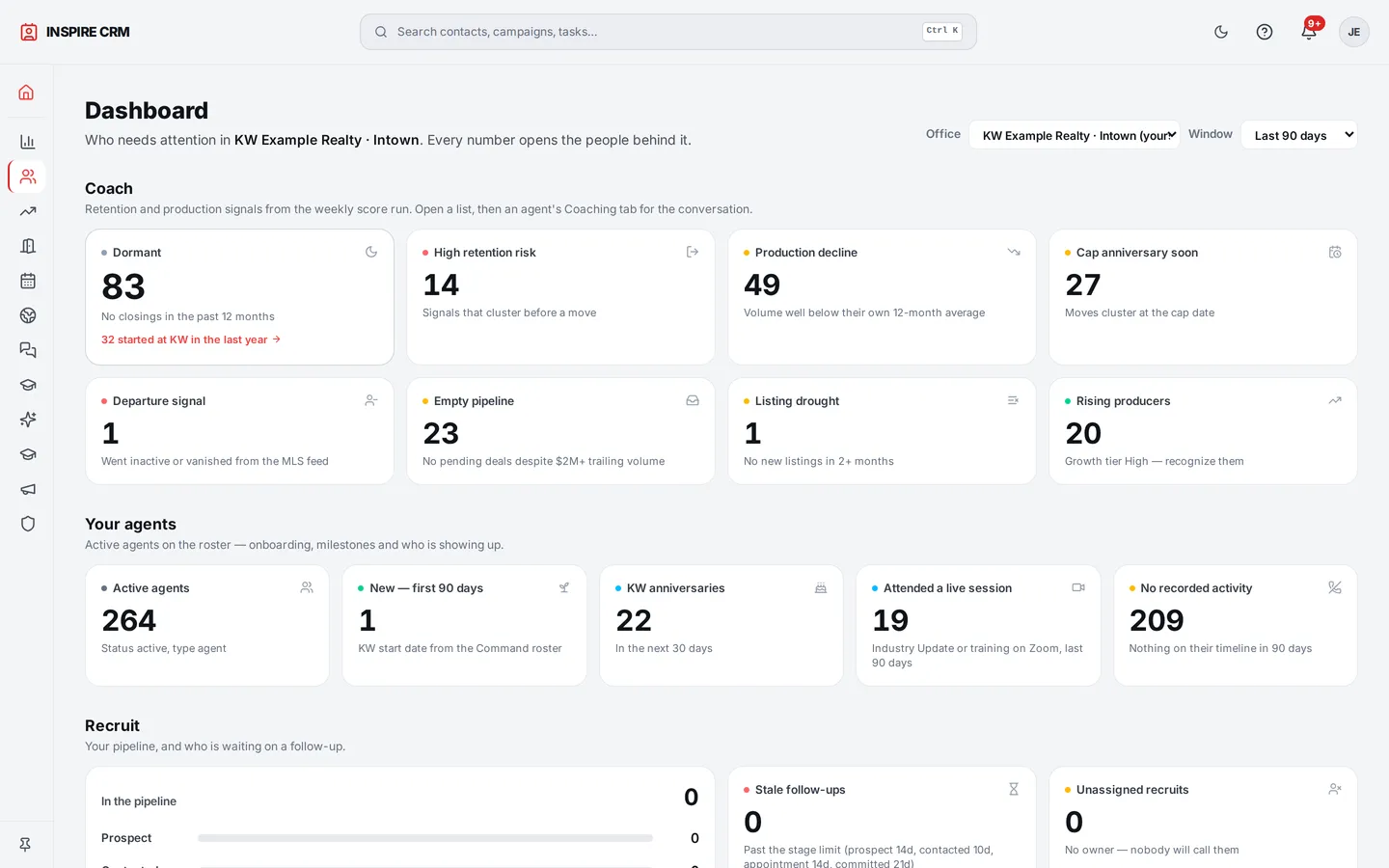1389x868 pixels.
Task: Open the soccer ball sidebar icon
Action: click(x=27, y=315)
